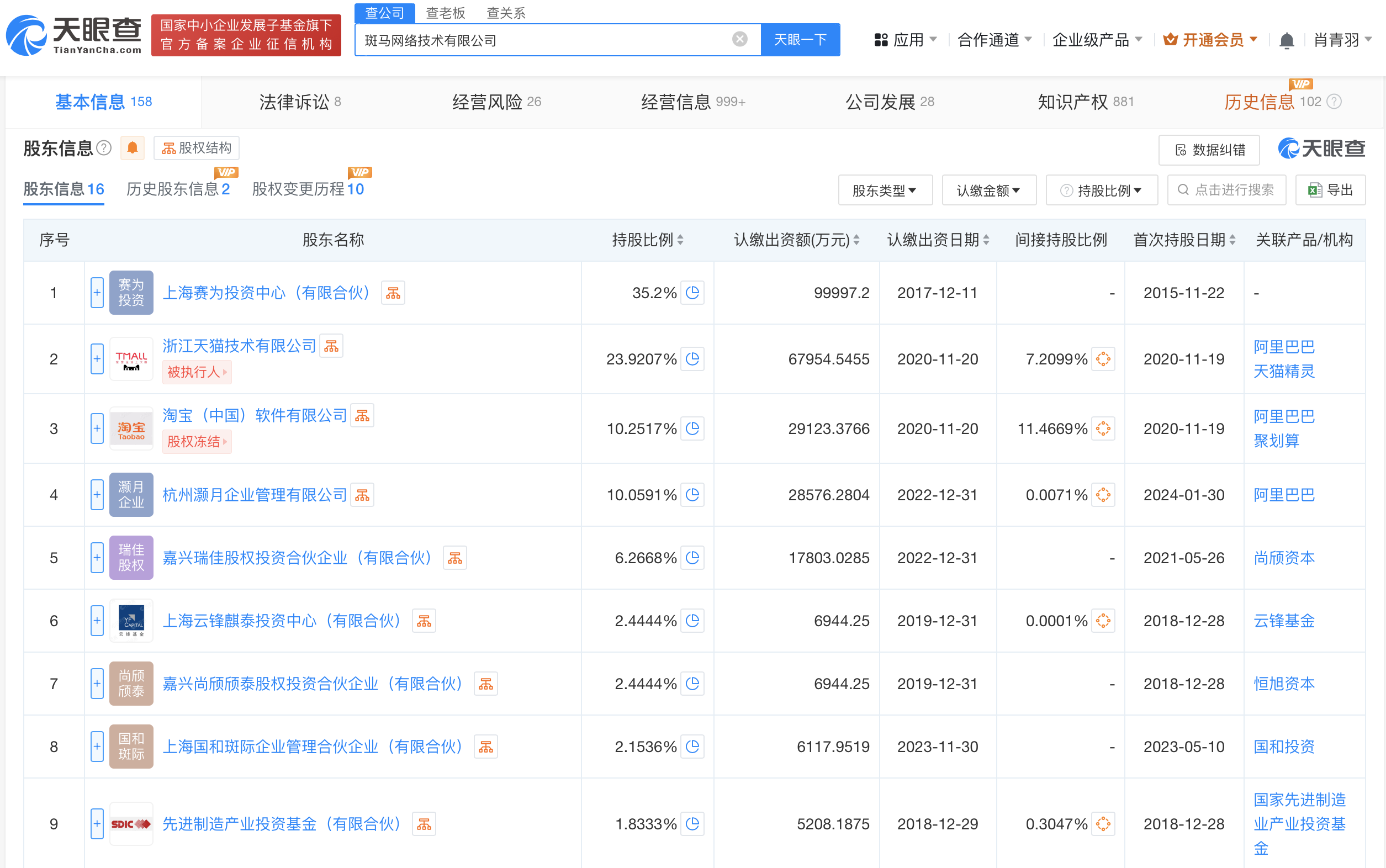Viewport: 1386px width, 868px height.
Task: Open equity structure icon beside 浙江天猫技术有限公司
Action: [x=331, y=346]
